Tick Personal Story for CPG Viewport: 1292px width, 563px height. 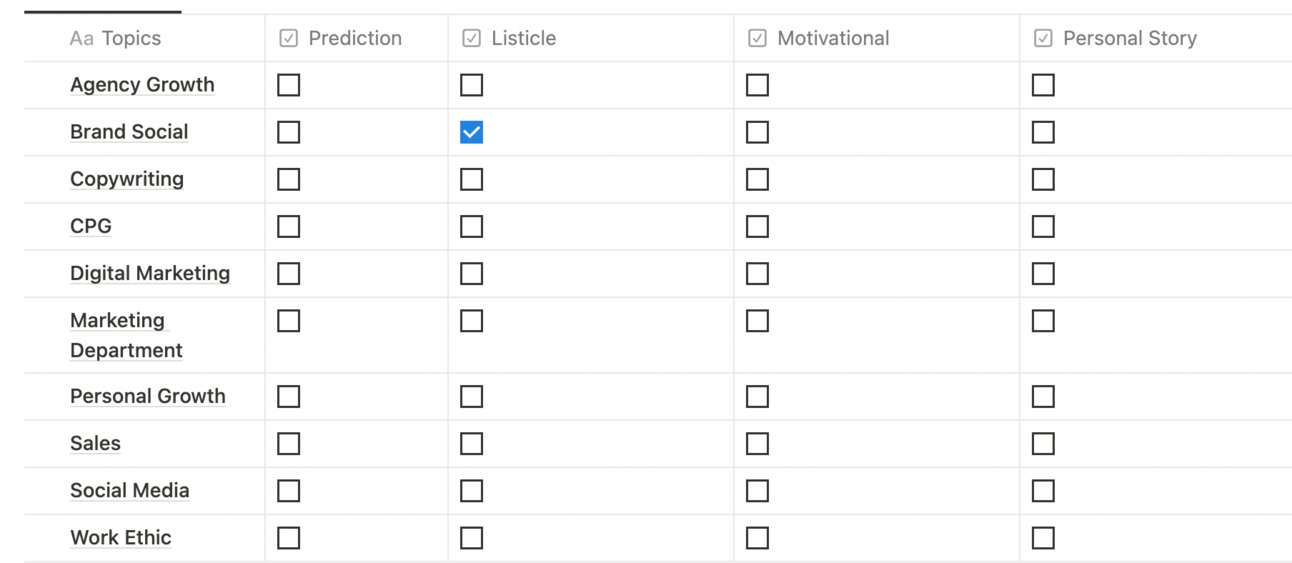1043,226
